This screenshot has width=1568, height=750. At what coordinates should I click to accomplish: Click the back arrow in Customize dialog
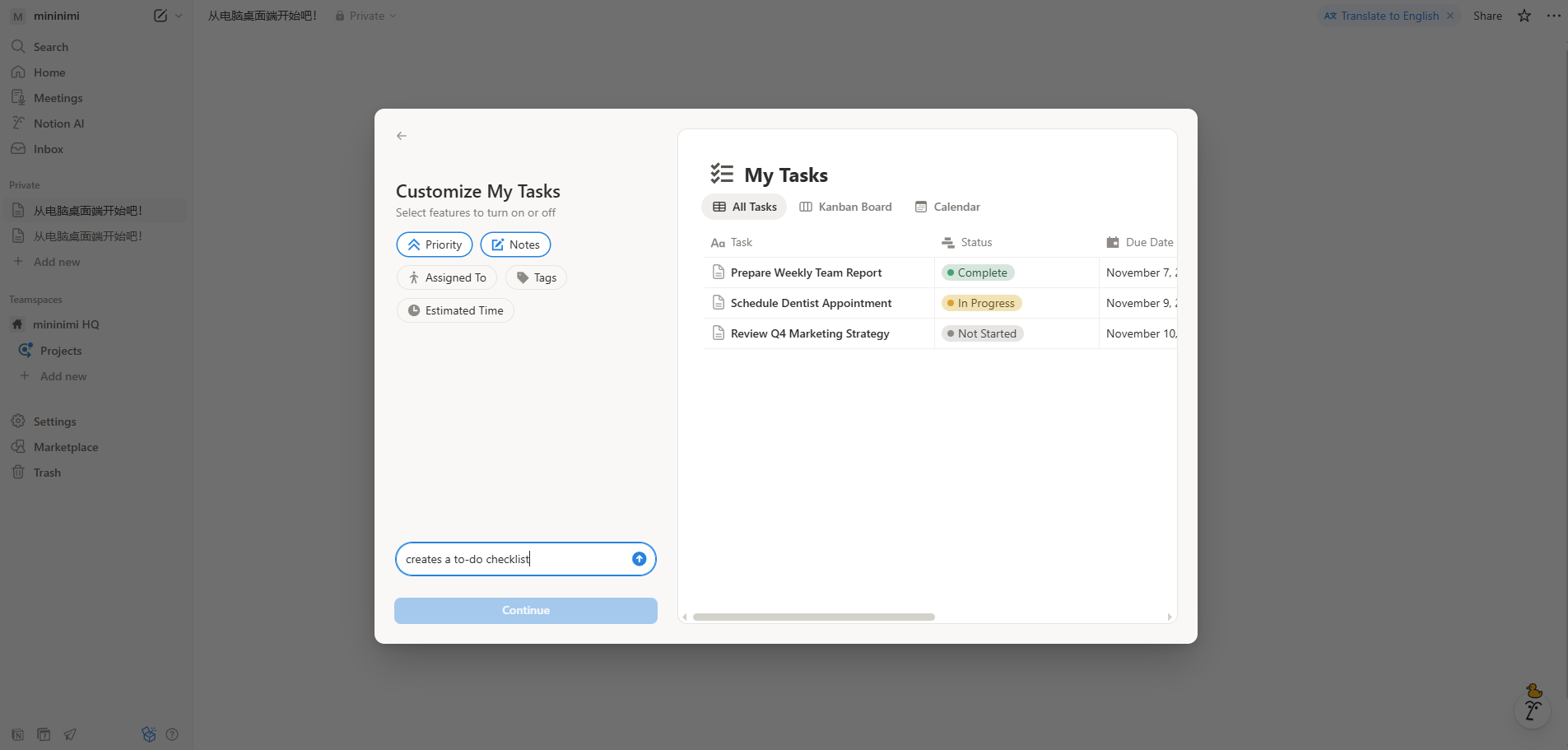pos(402,136)
